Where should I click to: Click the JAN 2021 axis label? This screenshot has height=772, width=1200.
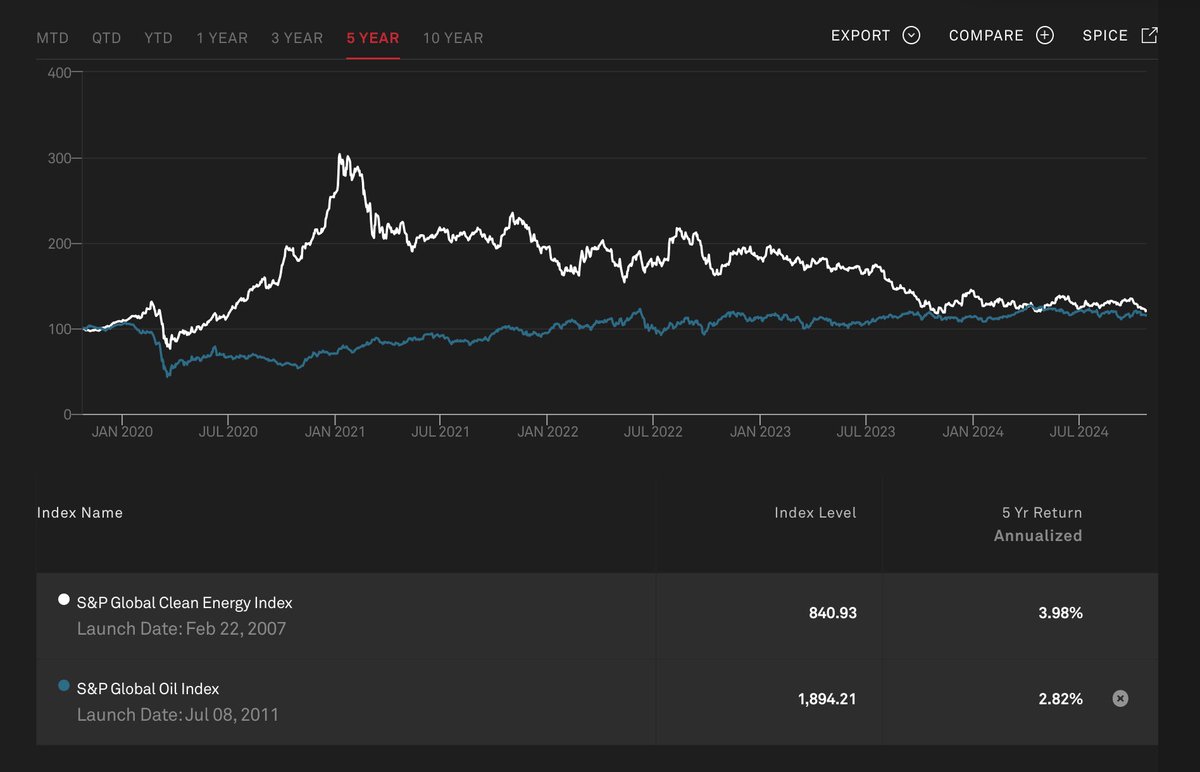point(335,432)
